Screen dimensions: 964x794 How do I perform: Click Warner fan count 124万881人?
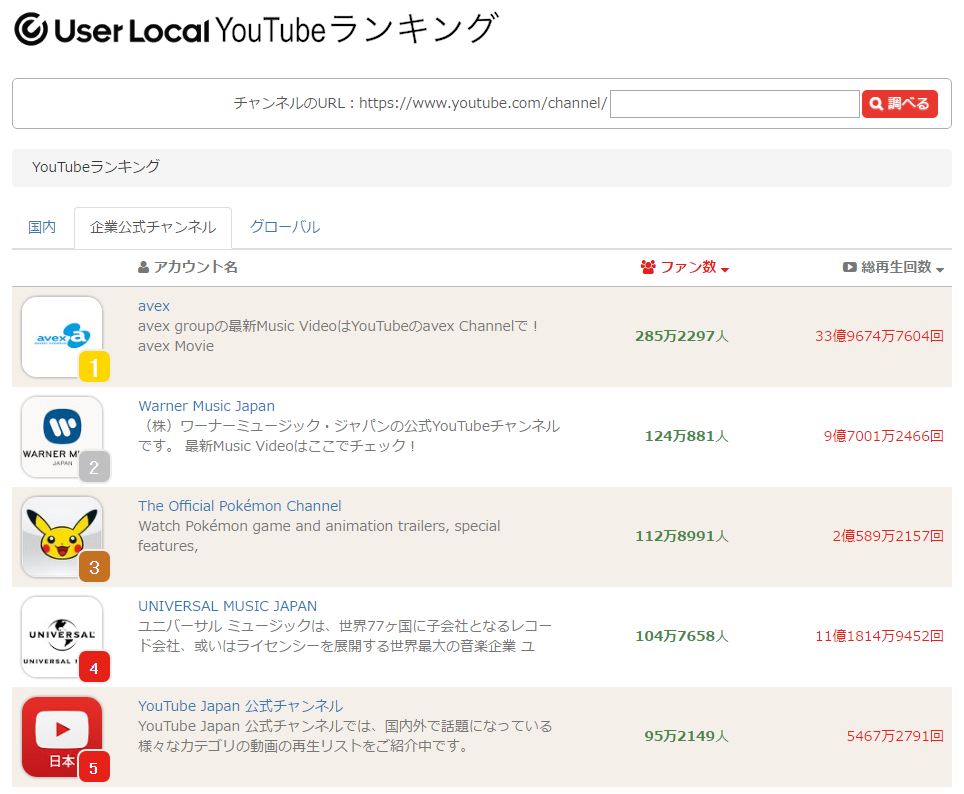click(686, 436)
